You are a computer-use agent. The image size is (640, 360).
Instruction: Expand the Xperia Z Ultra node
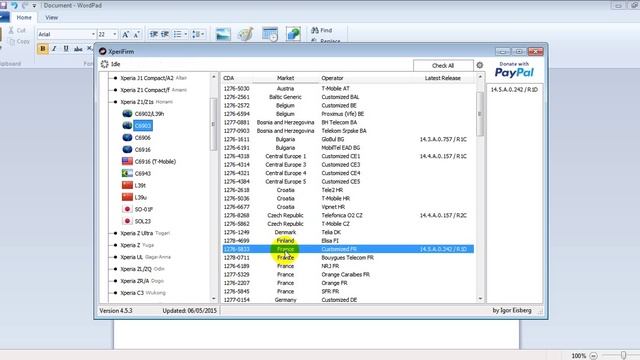click(116, 233)
